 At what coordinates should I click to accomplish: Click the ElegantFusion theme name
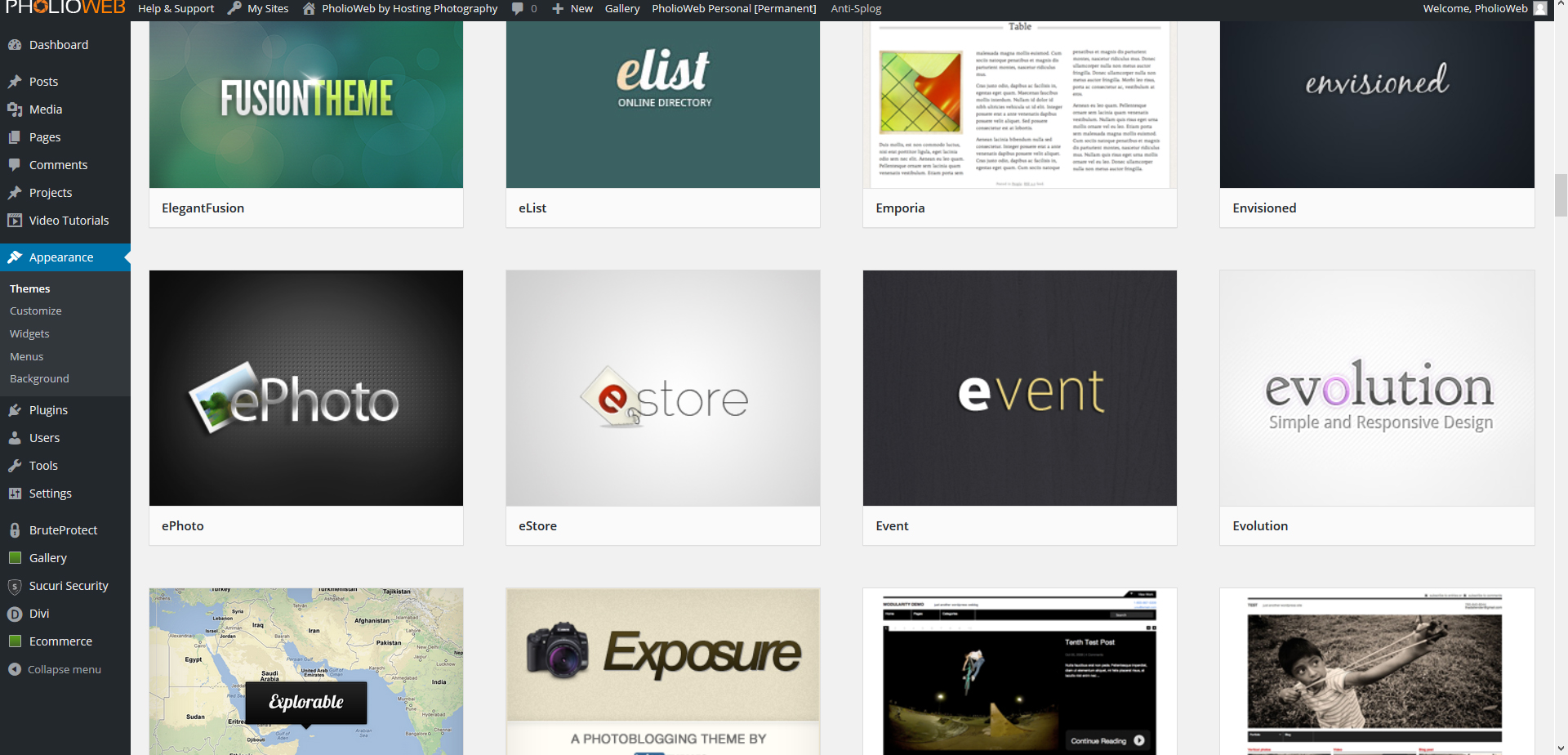coord(203,208)
